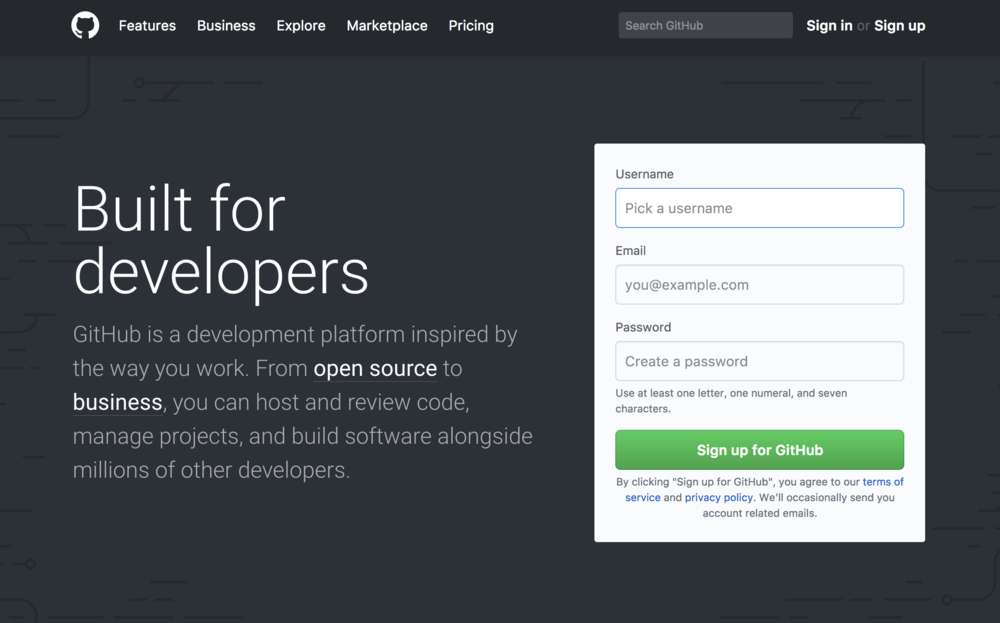Follow the open source link

point(375,369)
